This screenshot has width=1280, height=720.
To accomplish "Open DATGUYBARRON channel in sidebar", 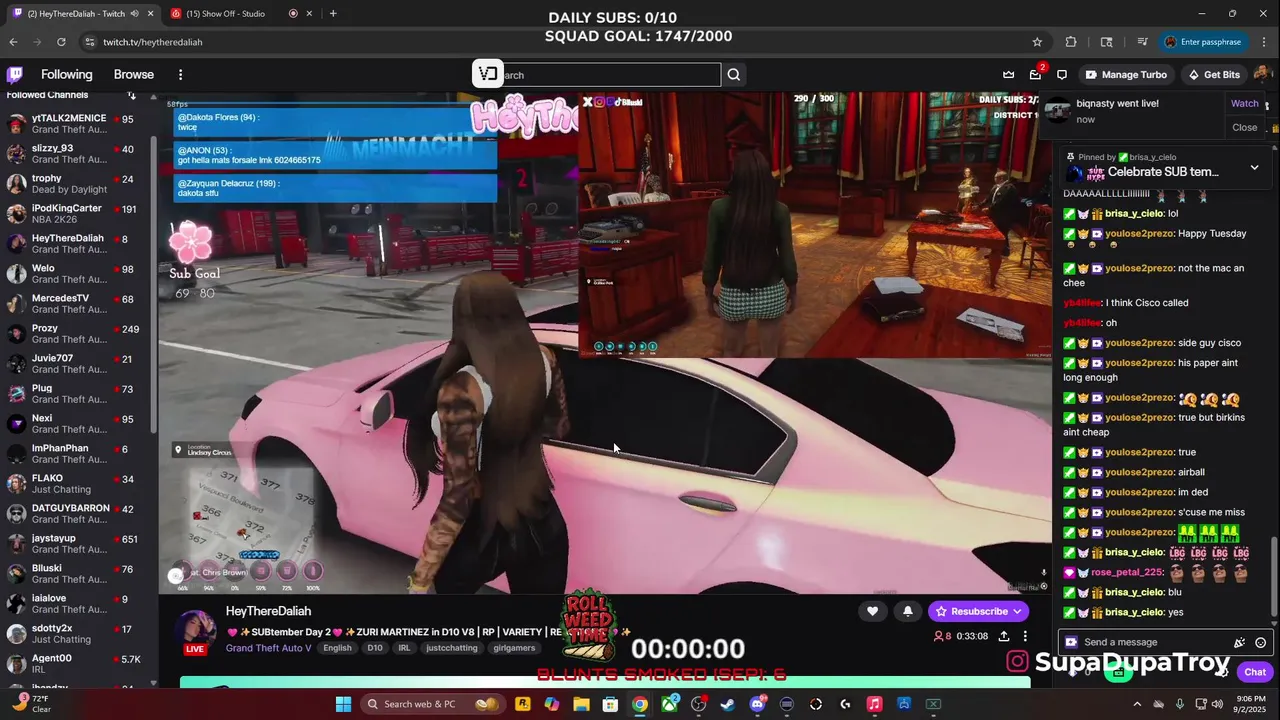I will pyautogui.click(x=75, y=514).
